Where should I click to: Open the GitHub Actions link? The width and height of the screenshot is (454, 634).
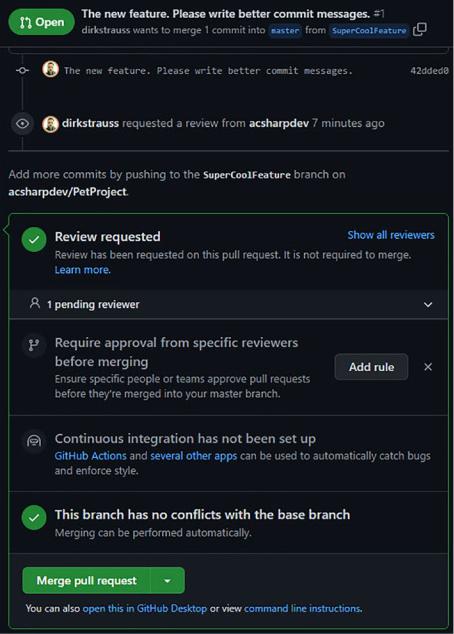click(x=91, y=456)
